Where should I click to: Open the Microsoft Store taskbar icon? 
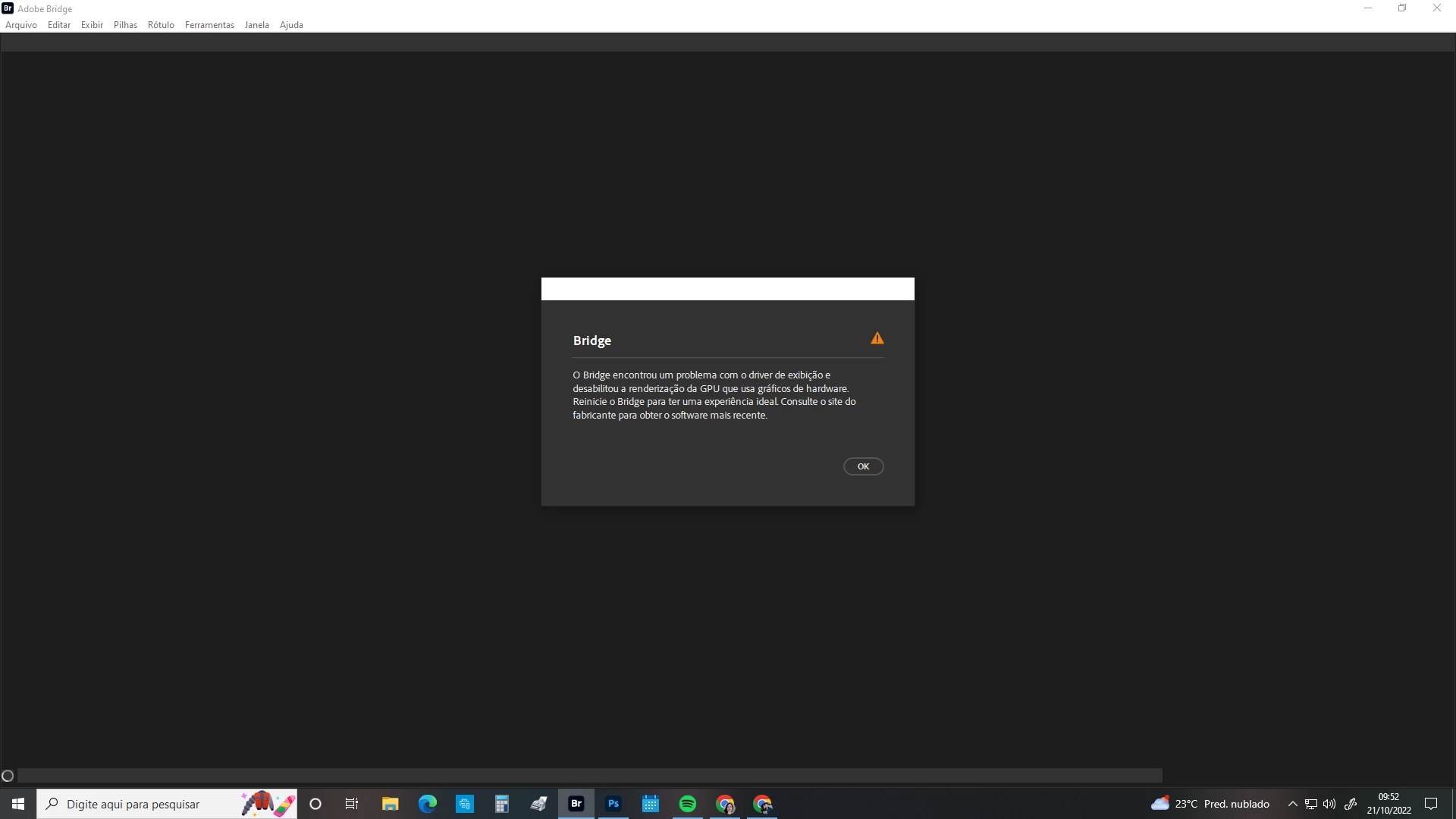465,804
